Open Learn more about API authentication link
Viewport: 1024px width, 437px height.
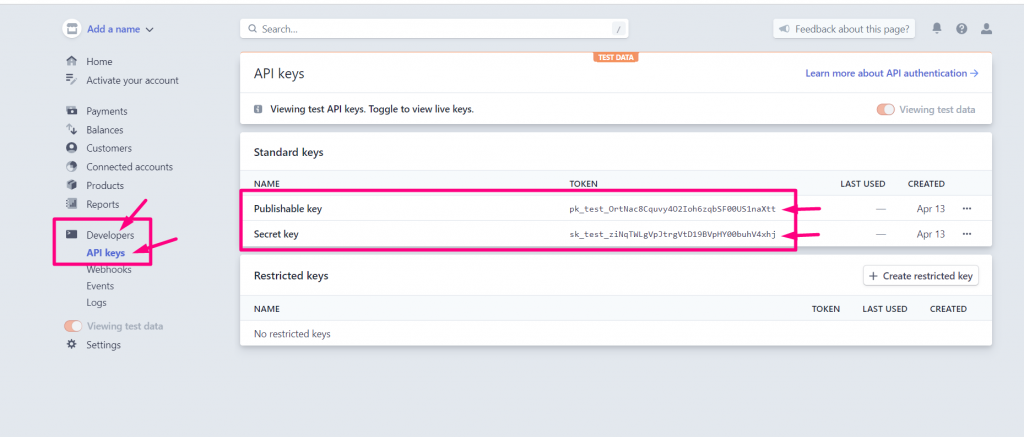click(891, 73)
